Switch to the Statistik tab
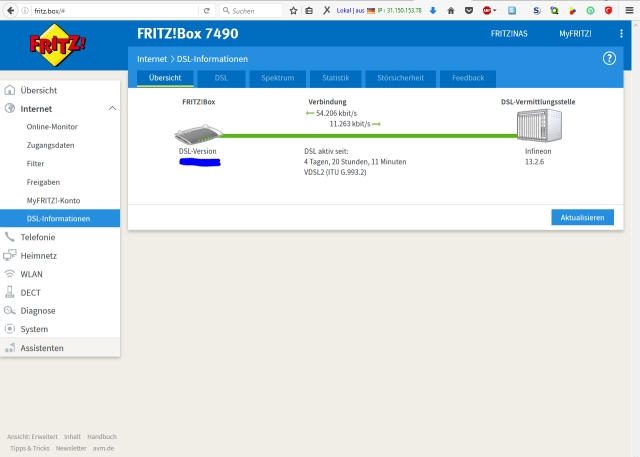The width and height of the screenshot is (640, 457). pyautogui.click(x=336, y=78)
